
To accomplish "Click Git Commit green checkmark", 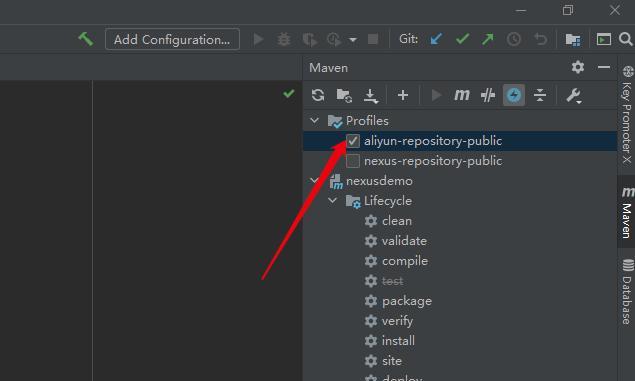I will (462, 39).
